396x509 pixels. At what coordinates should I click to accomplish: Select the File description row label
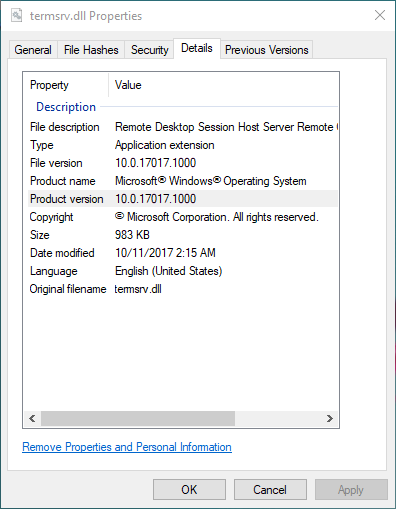point(65,127)
